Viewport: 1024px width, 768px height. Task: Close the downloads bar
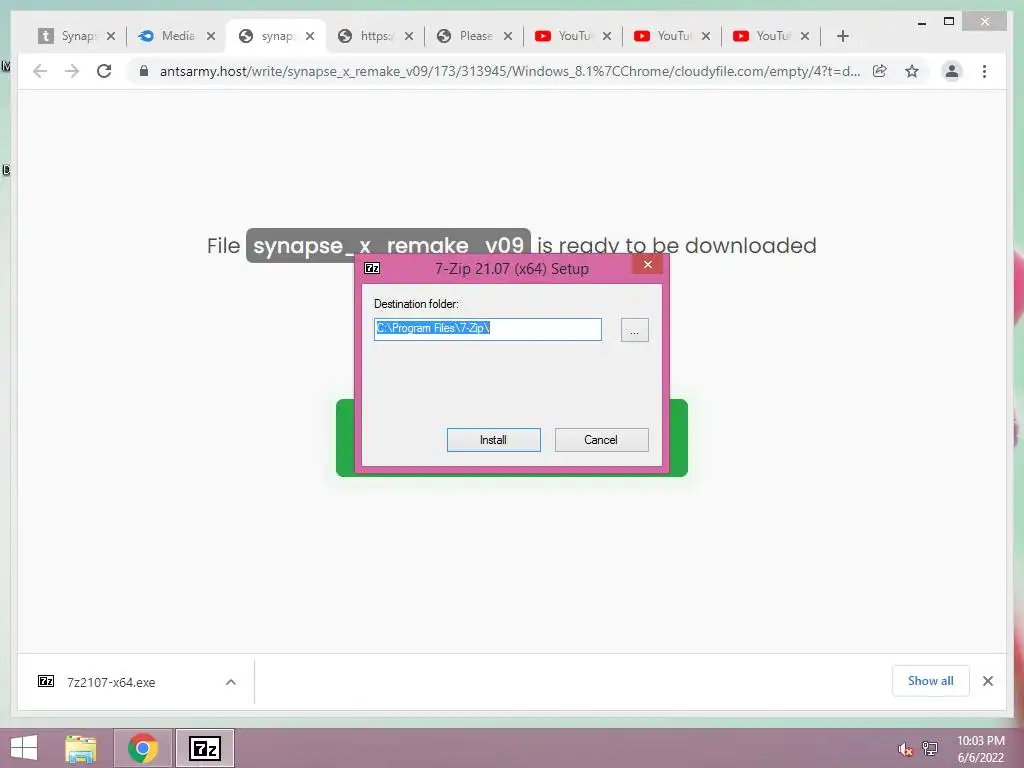pyautogui.click(x=987, y=681)
